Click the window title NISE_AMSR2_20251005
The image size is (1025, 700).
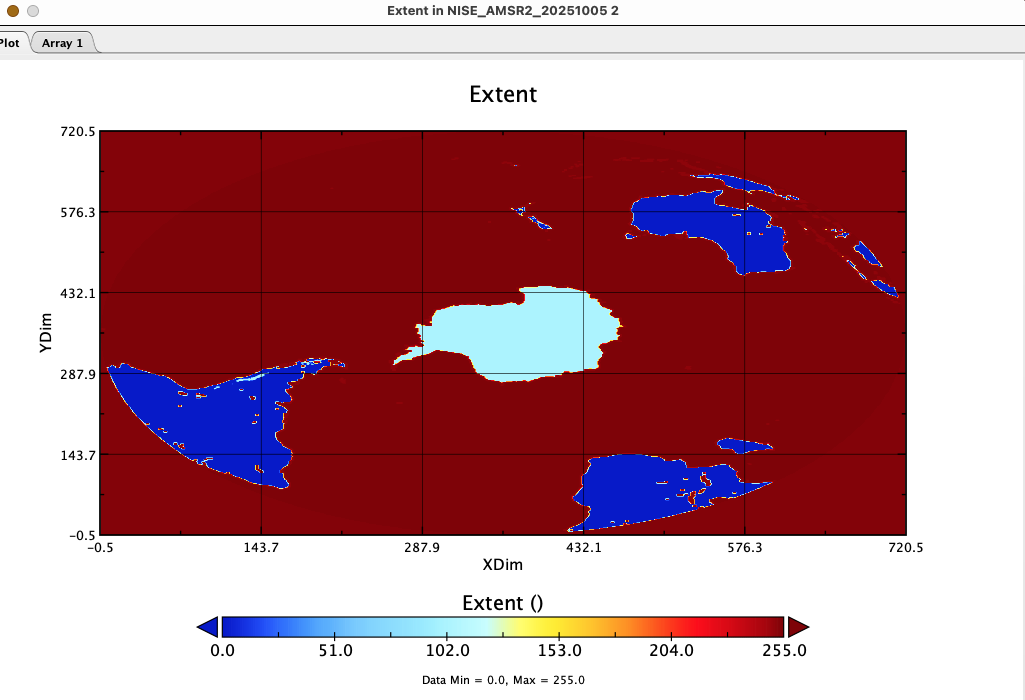pos(512,12)
